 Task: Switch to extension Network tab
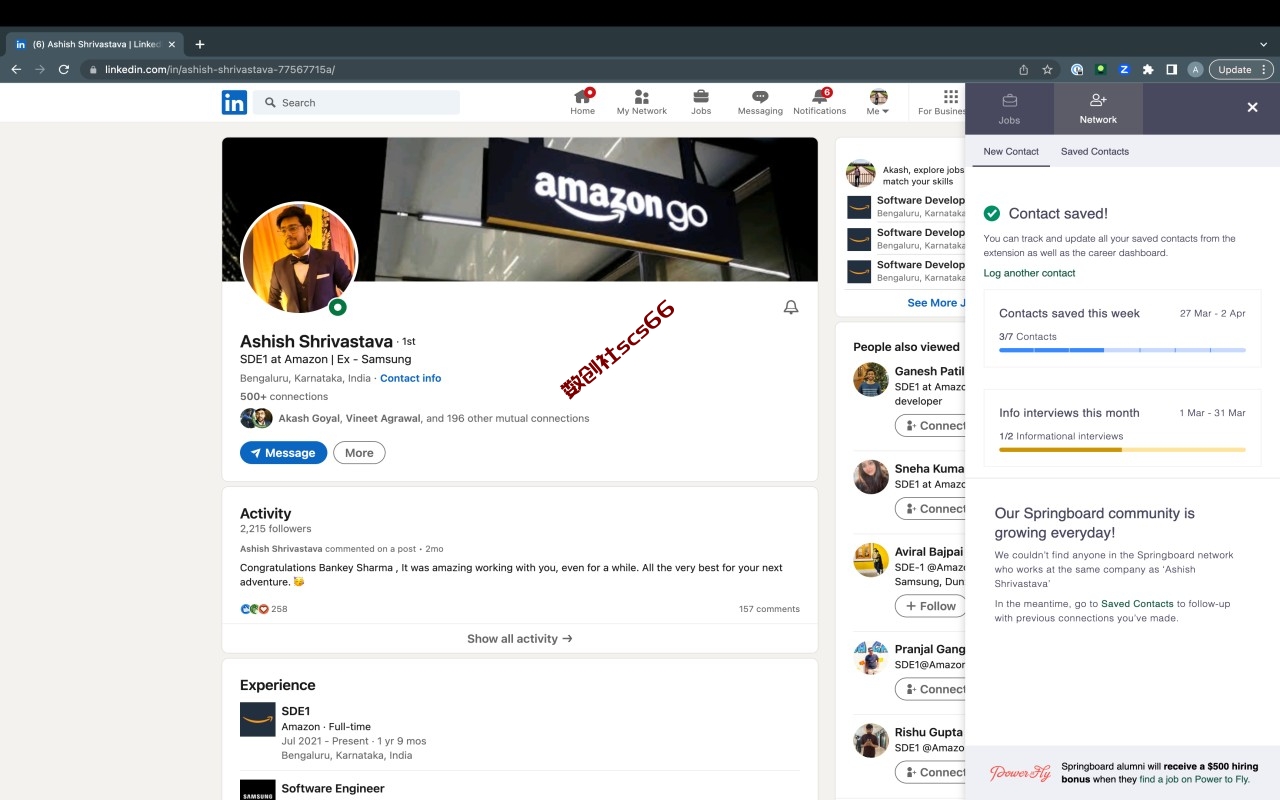[x=1098, y=108]
